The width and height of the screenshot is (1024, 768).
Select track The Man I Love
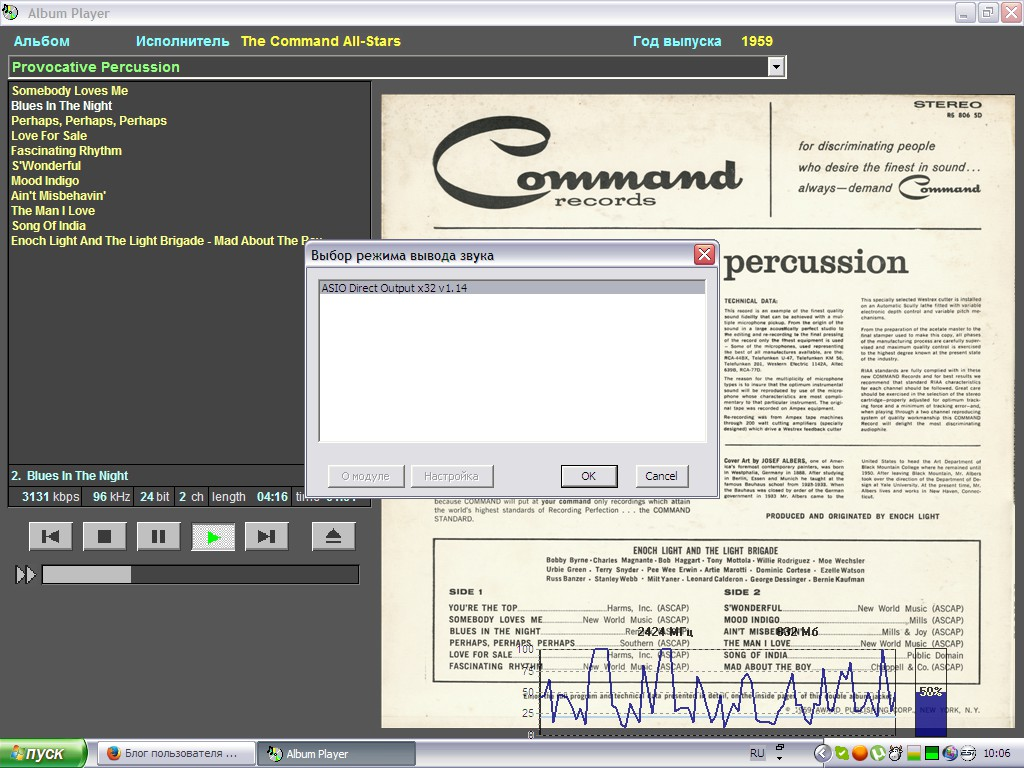coord(53,211)
